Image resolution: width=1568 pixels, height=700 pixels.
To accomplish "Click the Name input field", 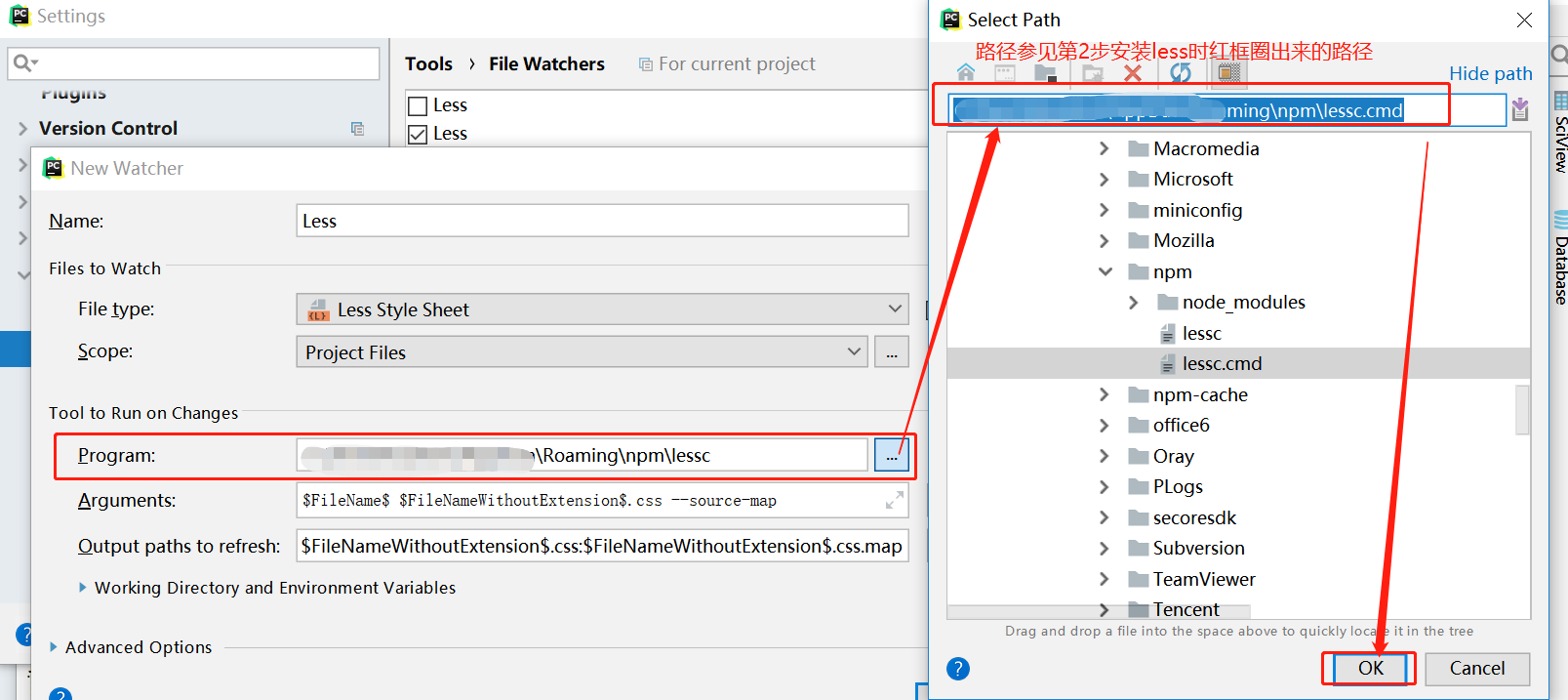I will [602, 221].
